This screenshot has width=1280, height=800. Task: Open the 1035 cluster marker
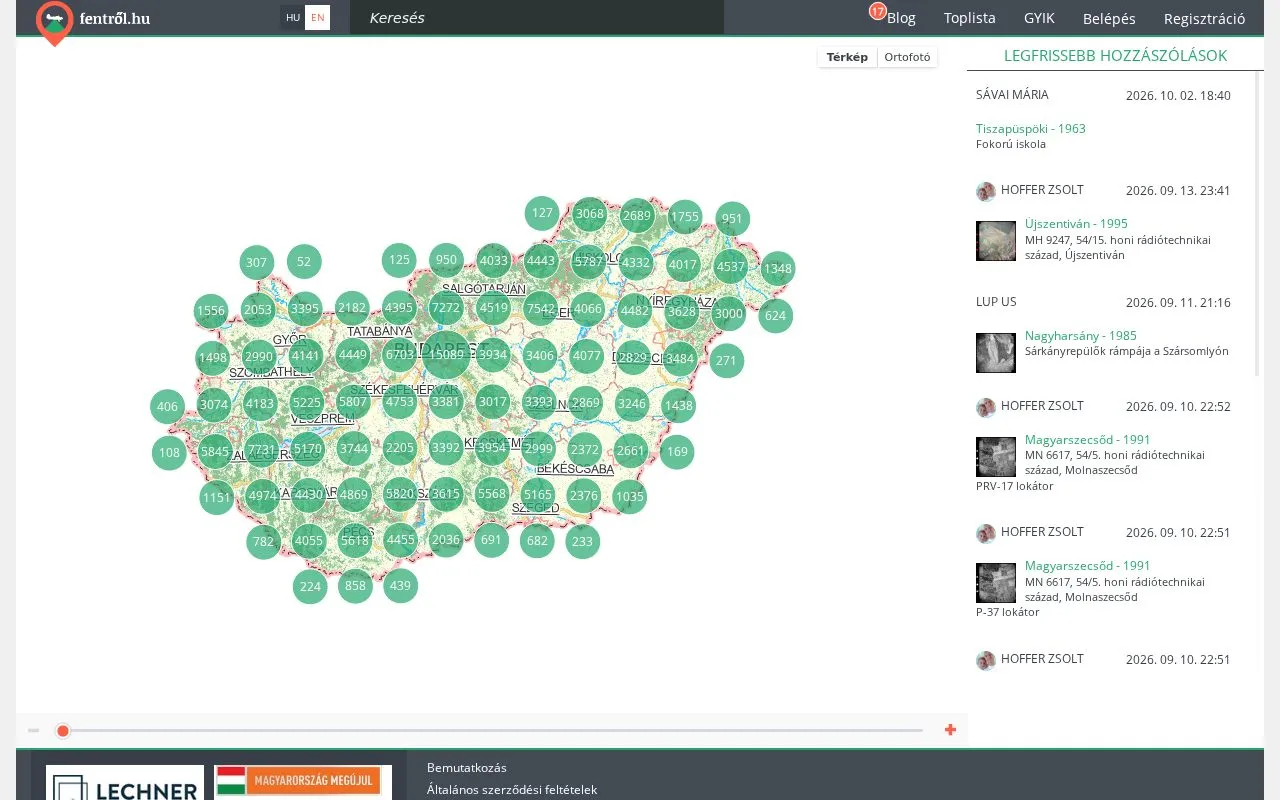click(629, 497)
